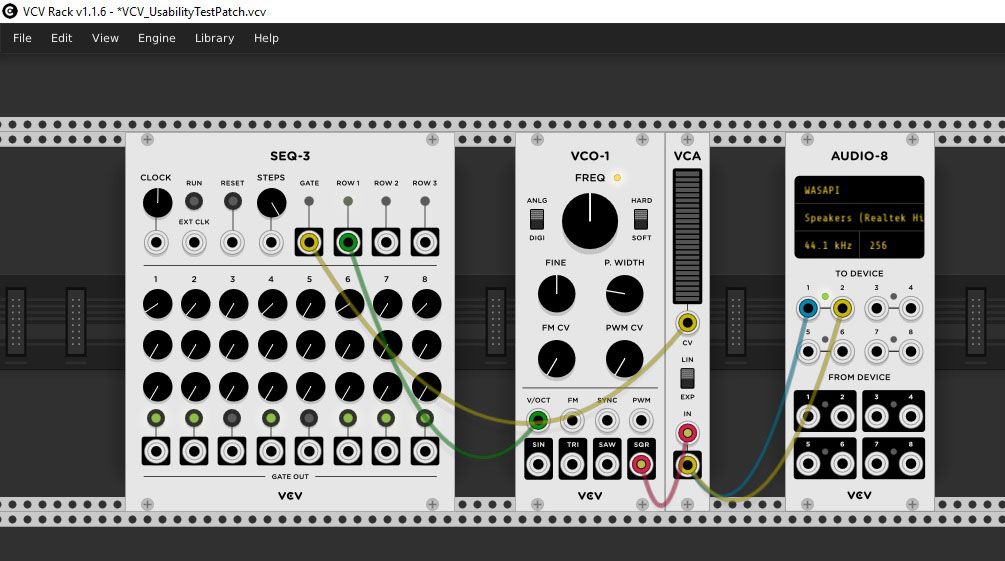
Task: Click the VCV Rack logo in title bar
Action: (10, 11)
